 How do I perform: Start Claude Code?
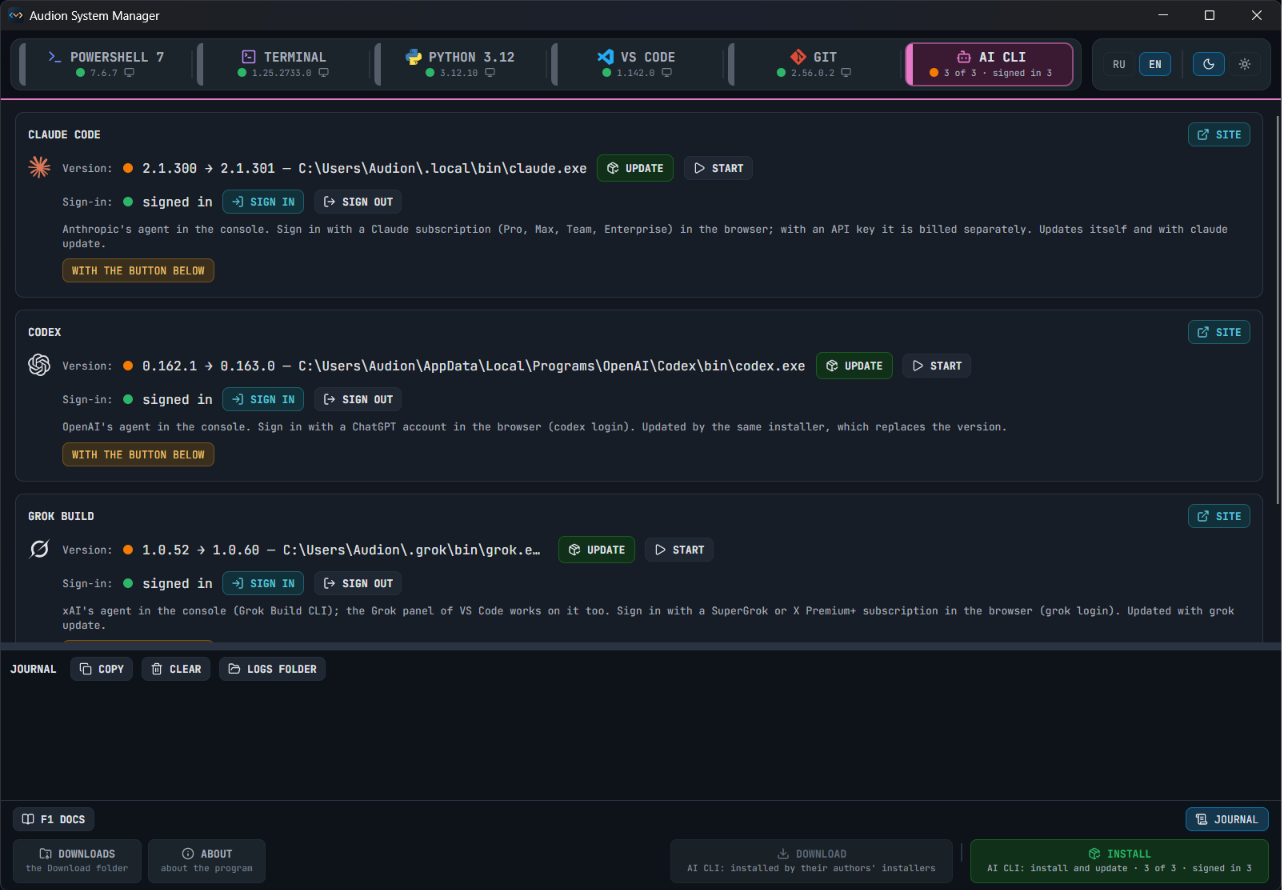click(718, 168)
